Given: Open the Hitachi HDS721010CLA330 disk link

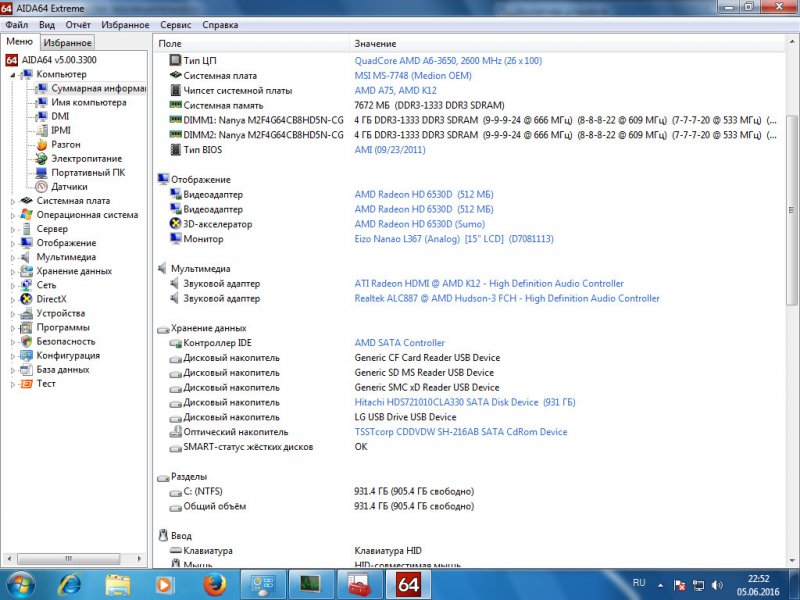Looking at the screenshot, I should click(x=464, y=402).
